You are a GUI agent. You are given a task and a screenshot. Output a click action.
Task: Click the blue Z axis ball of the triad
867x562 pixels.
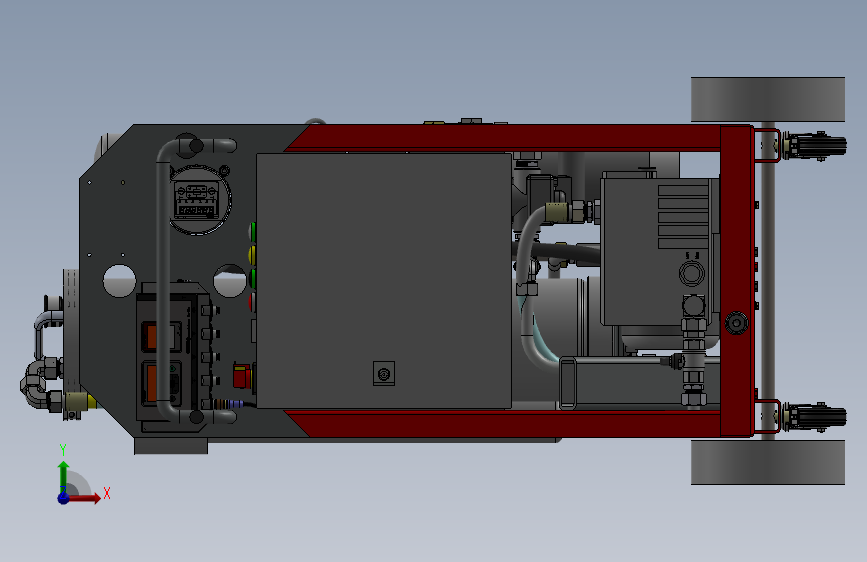(63, 498)
